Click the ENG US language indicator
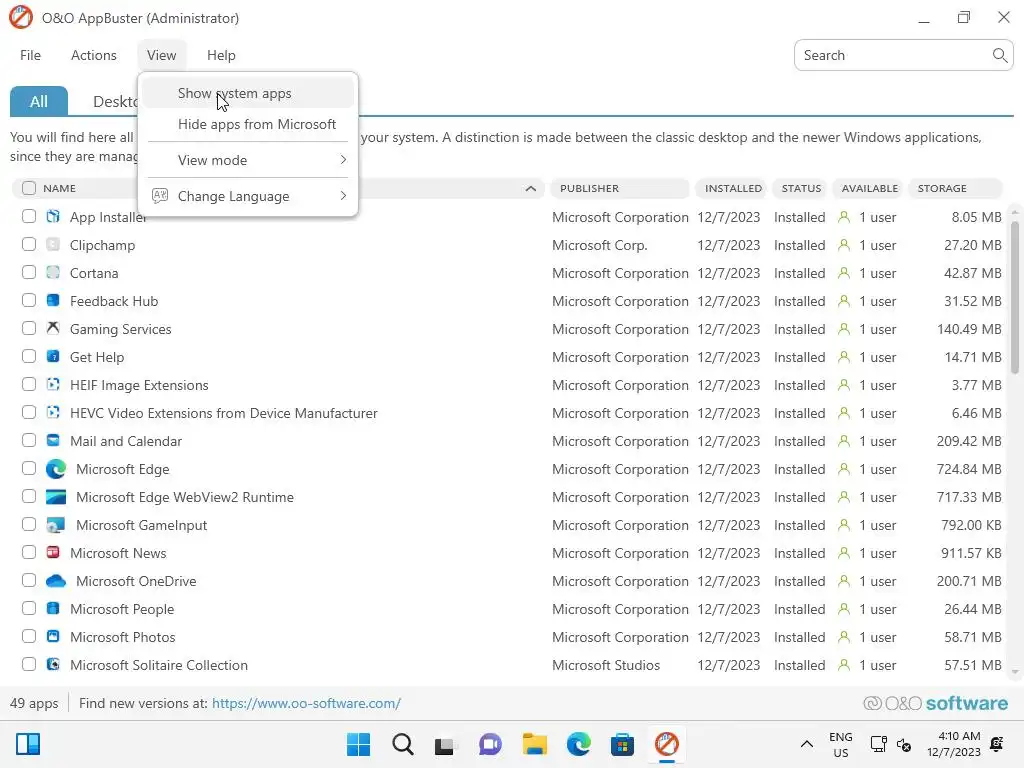Image resolution: width=1024 pixels, height=768 pixels. pos(840,744)
